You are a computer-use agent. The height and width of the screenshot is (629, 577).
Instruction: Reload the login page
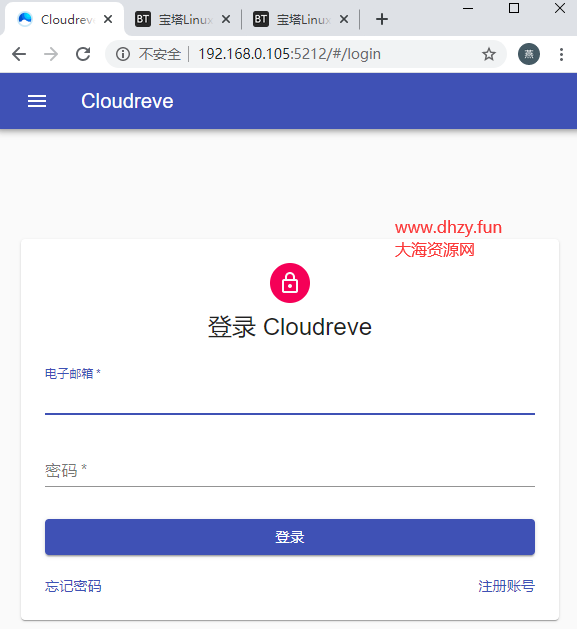(x=83, y=54)
